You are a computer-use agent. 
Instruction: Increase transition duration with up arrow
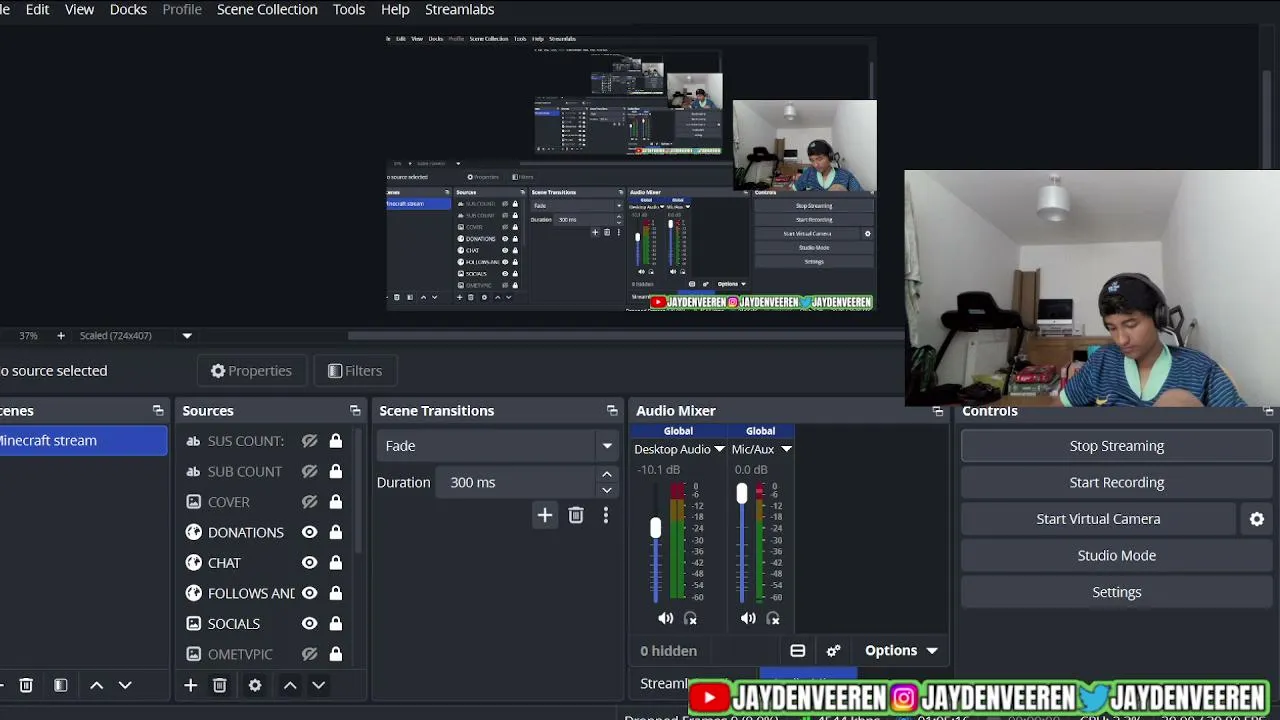click(x=607, y=474)
